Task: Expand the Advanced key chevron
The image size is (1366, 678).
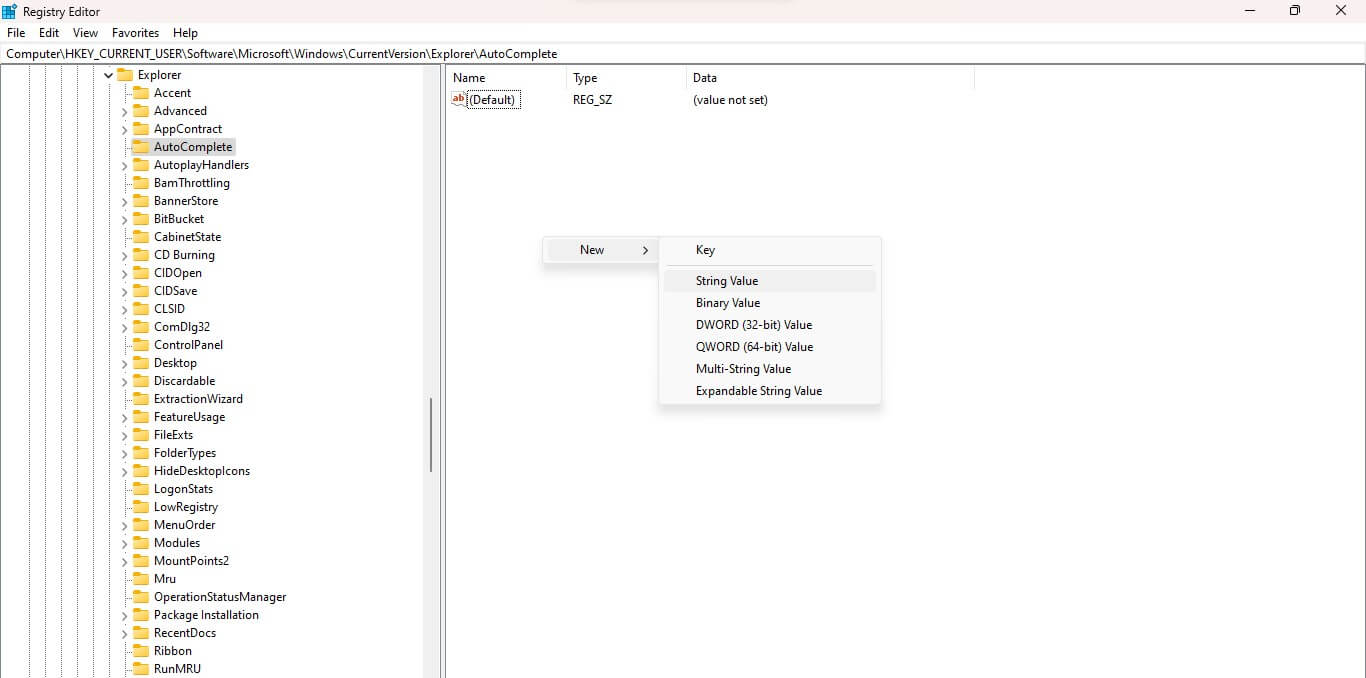Action: 125,111
